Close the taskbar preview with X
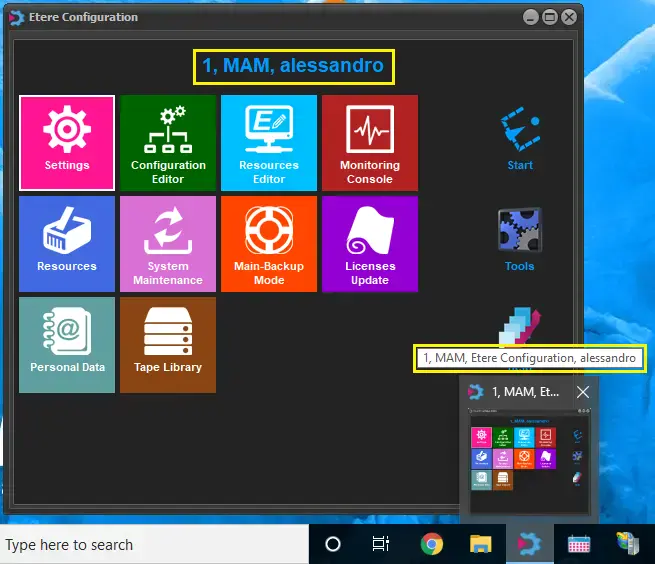Screen dimensions: 655x564 [x=583, y=392]
